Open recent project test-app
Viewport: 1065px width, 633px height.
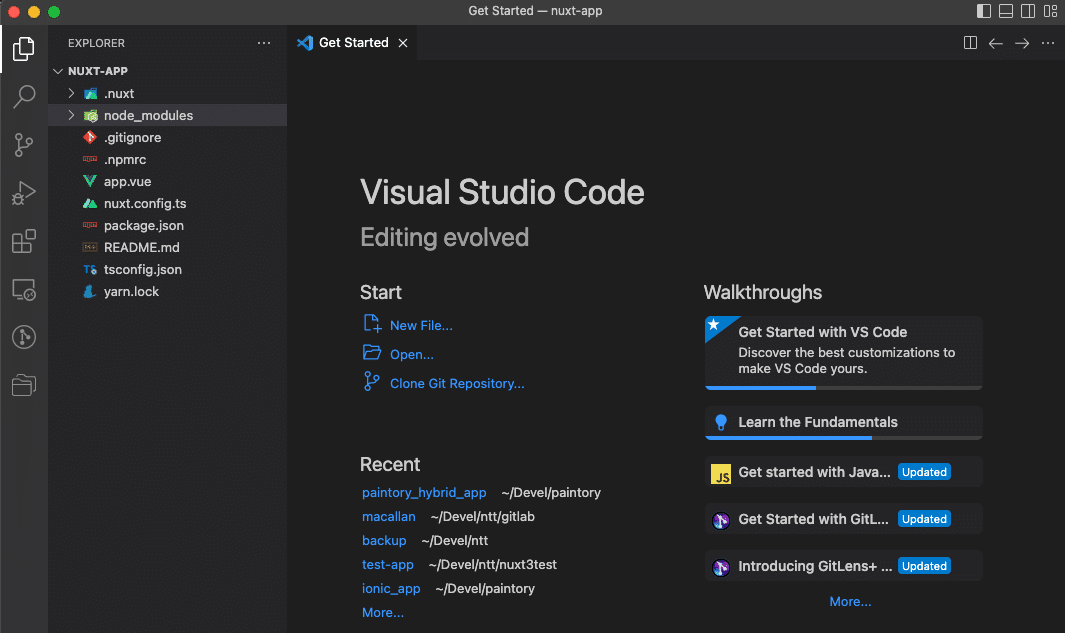(x=387, y=564)
